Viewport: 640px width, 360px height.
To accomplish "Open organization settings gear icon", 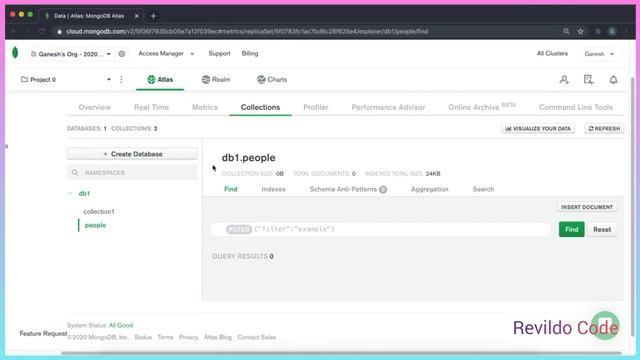I will [x=122, y=54].
